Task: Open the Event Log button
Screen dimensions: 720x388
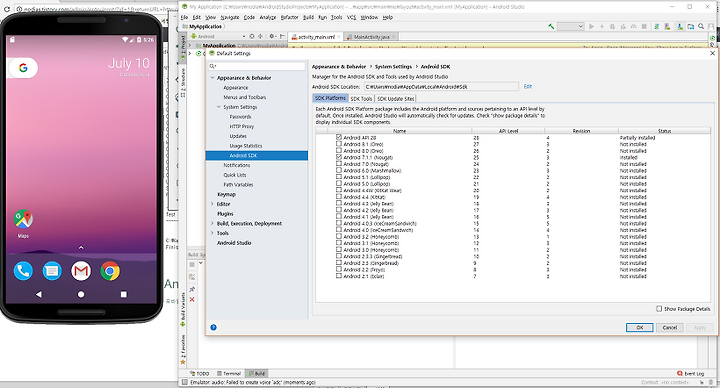Action: [691, 373]
